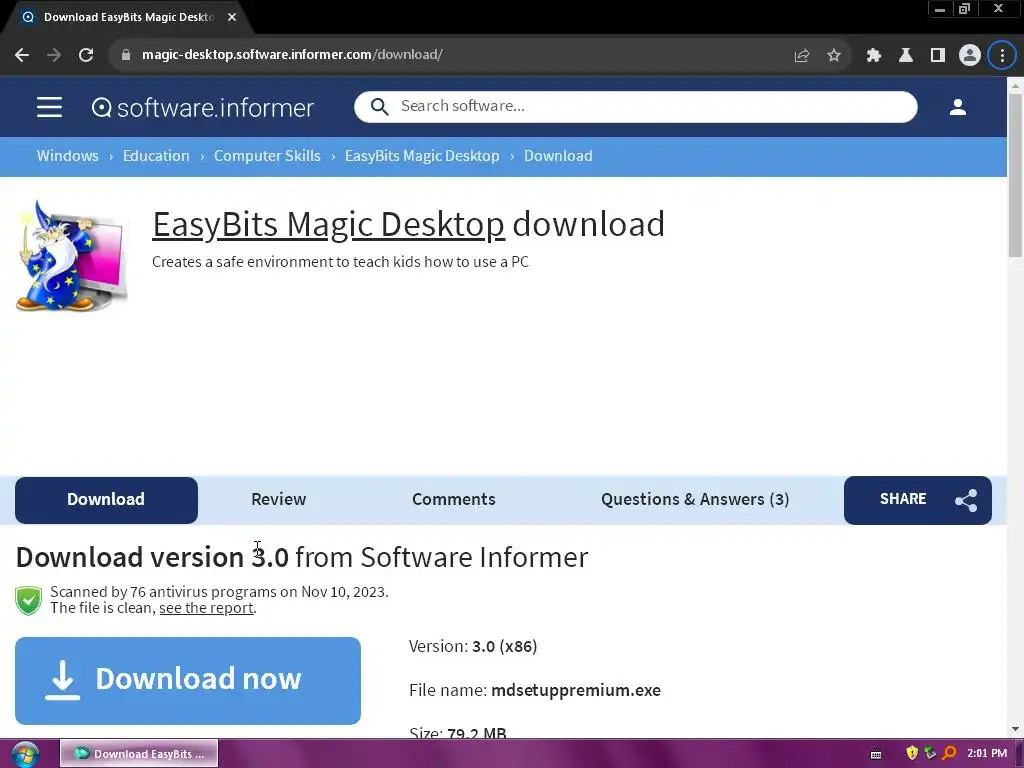The image size is (1024, 768).
Task: Focus the Search software field
Action: click(x=635, y=106)
